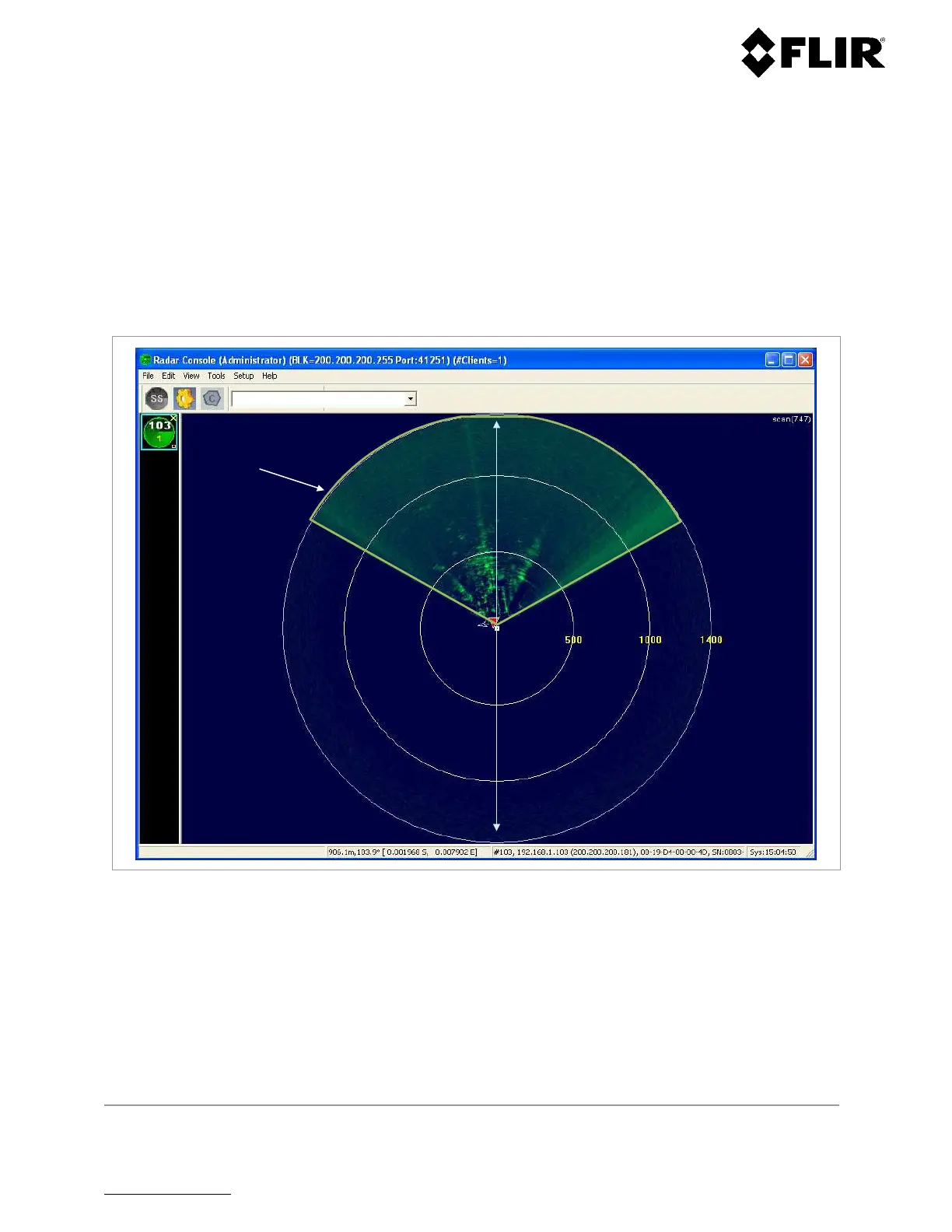Open the Setup menu

[x=243, y=376]
